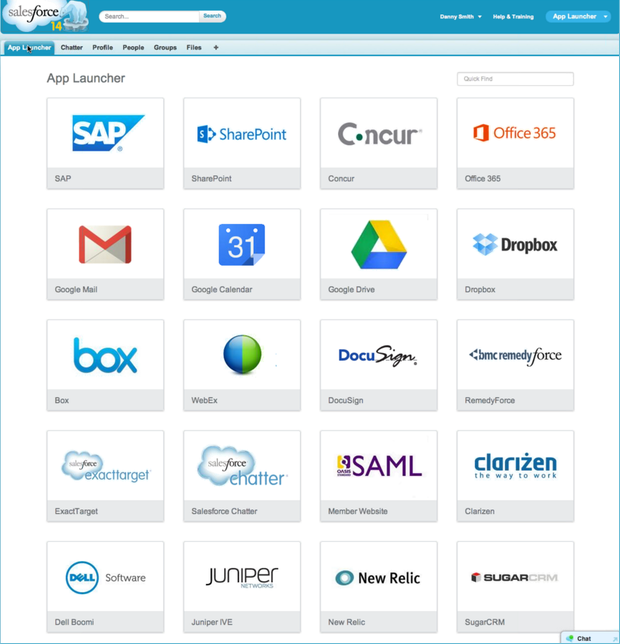Click the Search button
Viewport: 620px width, 644px height.
click(212, 16)
